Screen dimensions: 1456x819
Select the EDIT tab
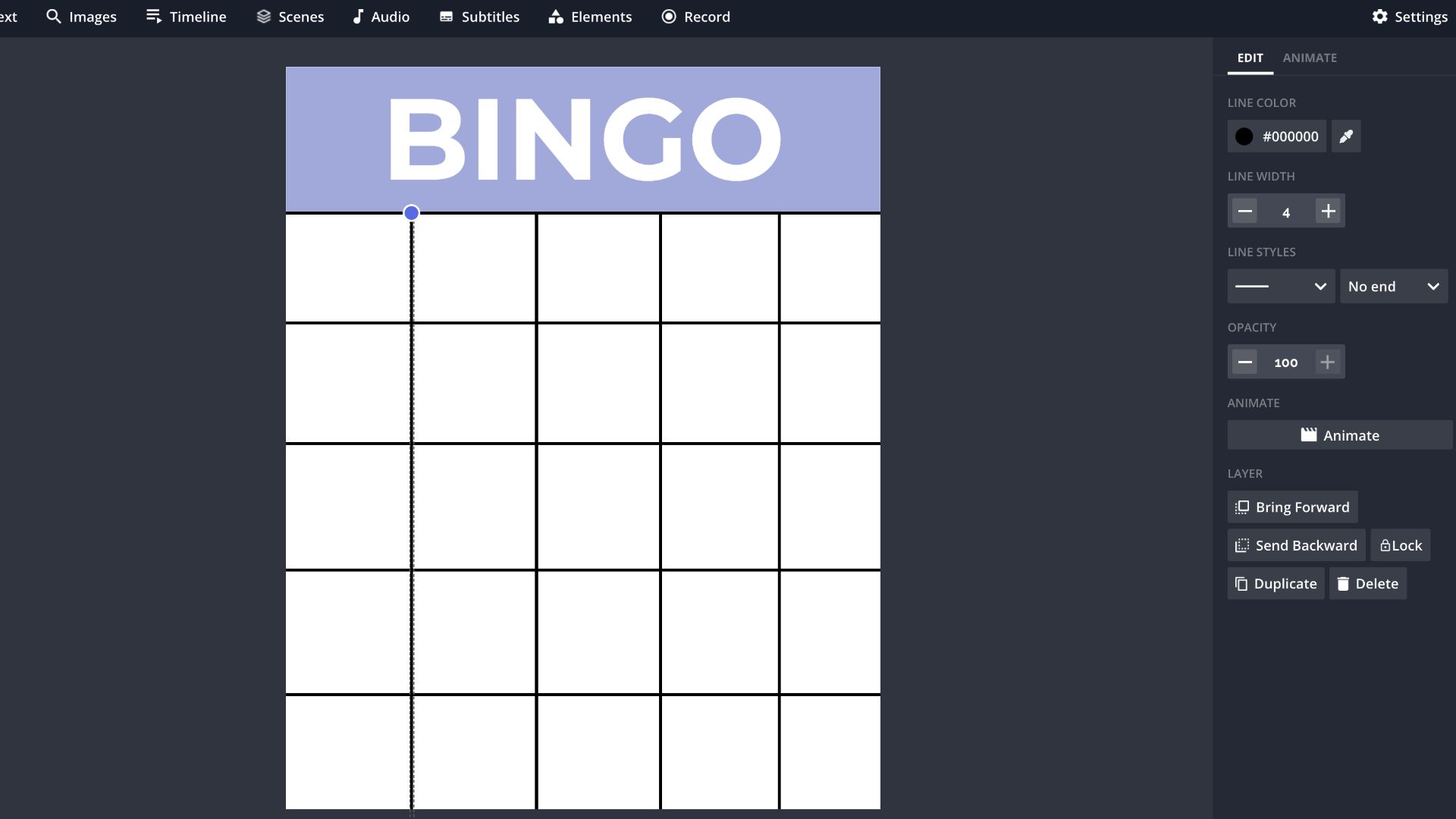tap(1250, 57)
